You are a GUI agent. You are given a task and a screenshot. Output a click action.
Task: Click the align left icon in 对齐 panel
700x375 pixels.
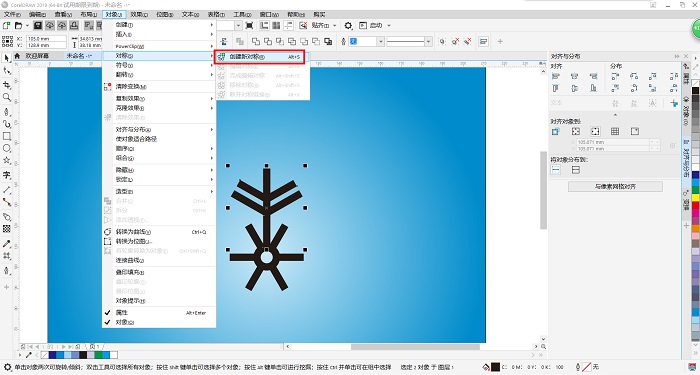[556, 76]
